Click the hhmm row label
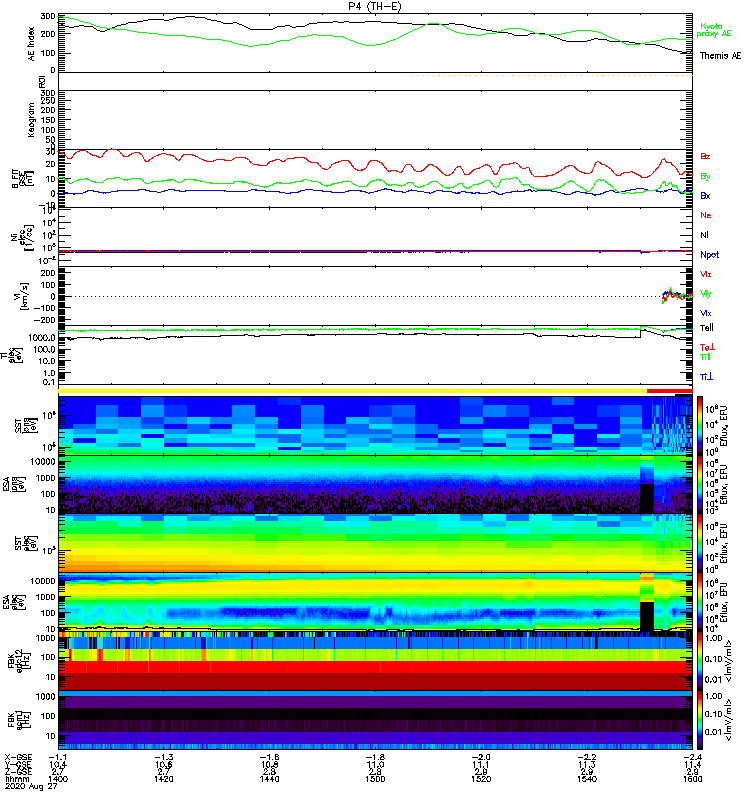 click(x=15, y=779)
